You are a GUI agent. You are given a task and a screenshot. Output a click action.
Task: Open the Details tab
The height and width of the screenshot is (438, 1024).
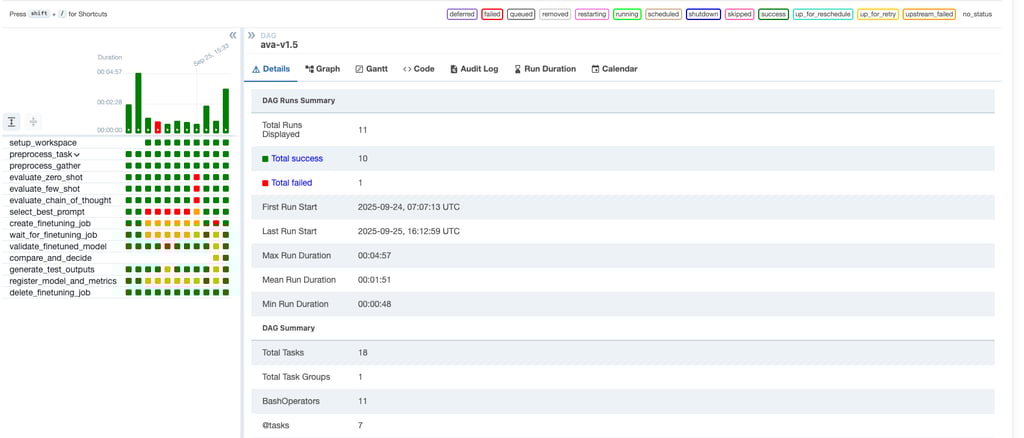coord(271,69)
